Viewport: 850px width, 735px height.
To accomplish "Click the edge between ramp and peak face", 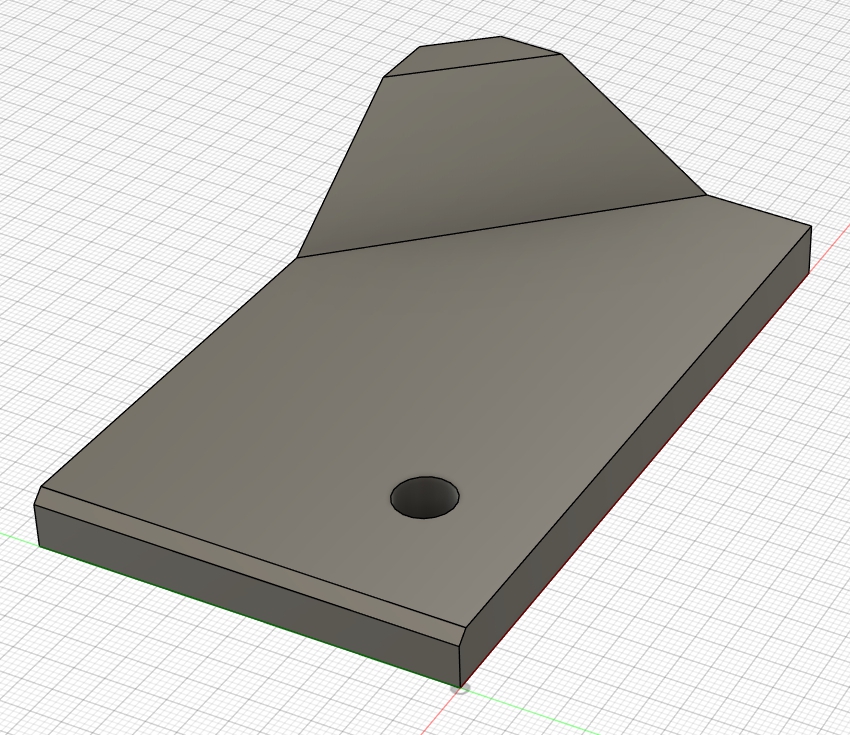I will (470, 66).
